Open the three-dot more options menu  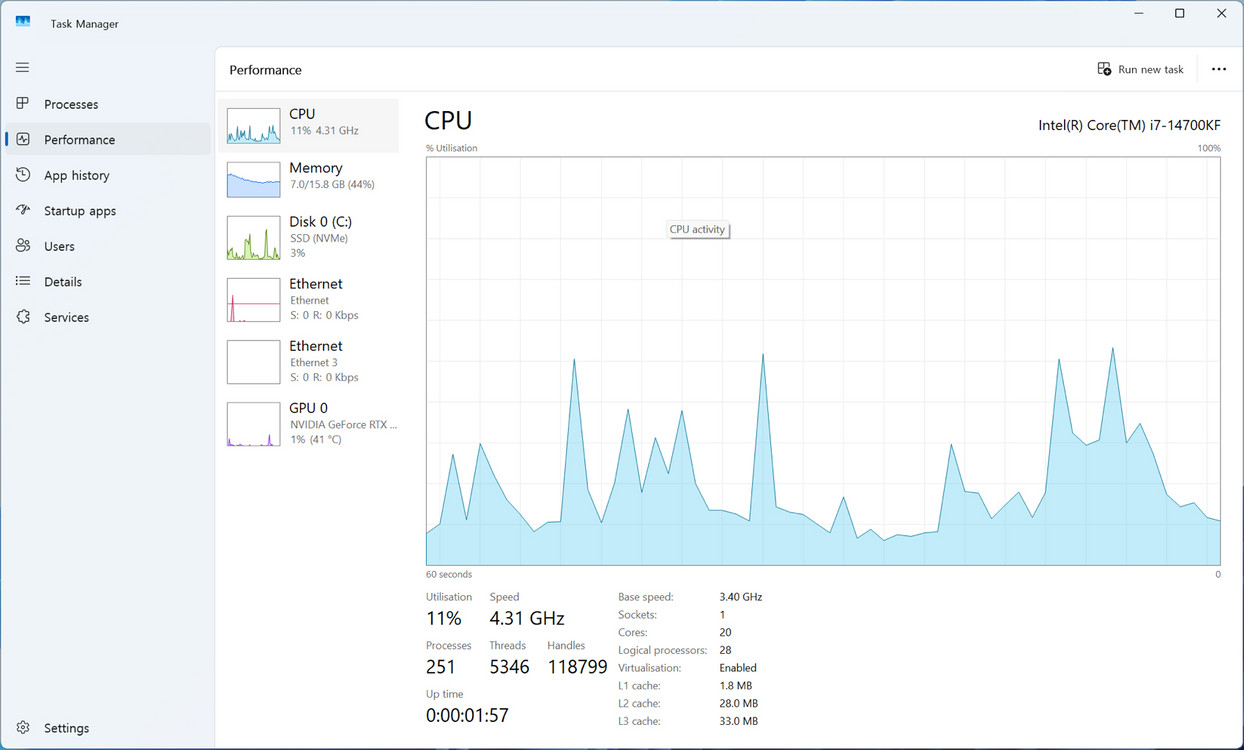point(1218,69)
